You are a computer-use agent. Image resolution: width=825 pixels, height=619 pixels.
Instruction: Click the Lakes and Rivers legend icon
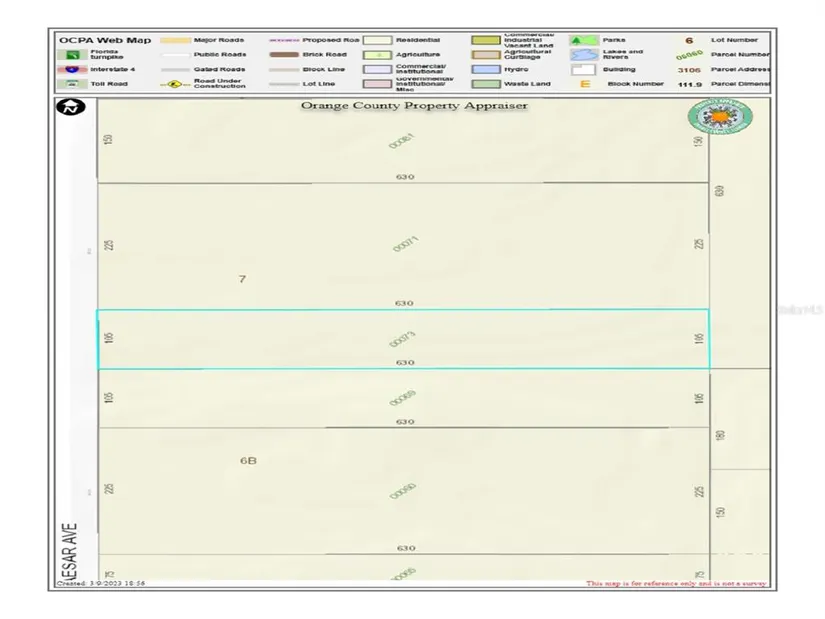pos(583,54)
